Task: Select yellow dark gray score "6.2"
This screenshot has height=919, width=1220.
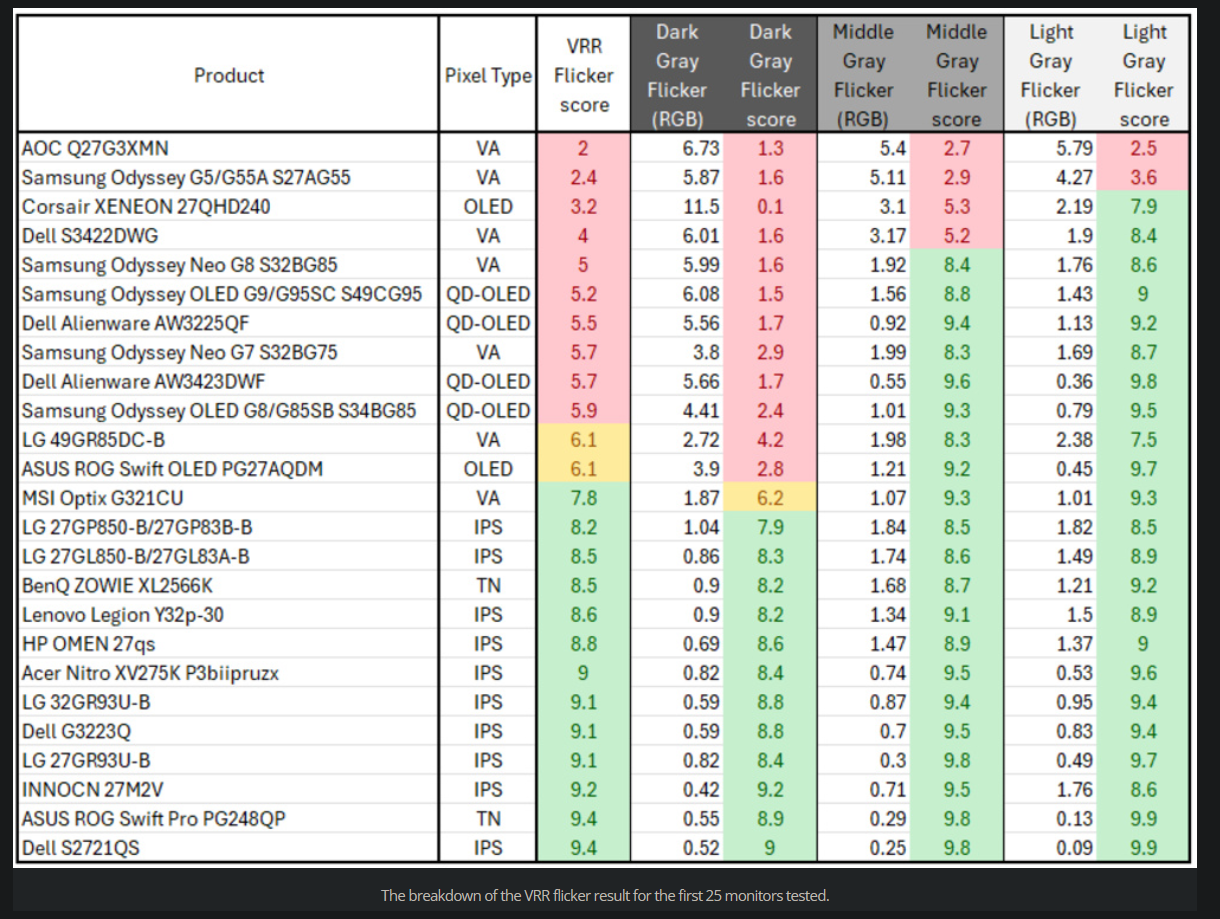Action: (770, 498)
